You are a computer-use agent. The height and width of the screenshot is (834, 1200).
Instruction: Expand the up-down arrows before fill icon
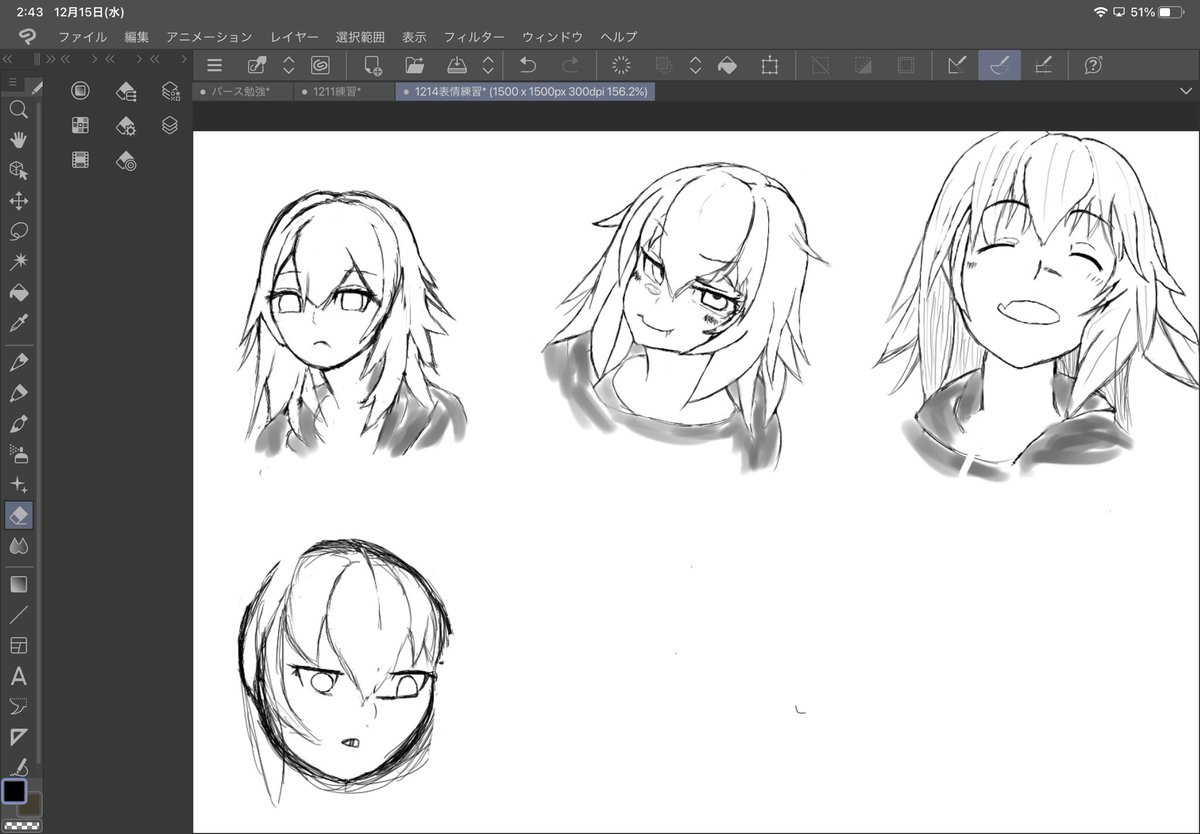tap(695, 66)
